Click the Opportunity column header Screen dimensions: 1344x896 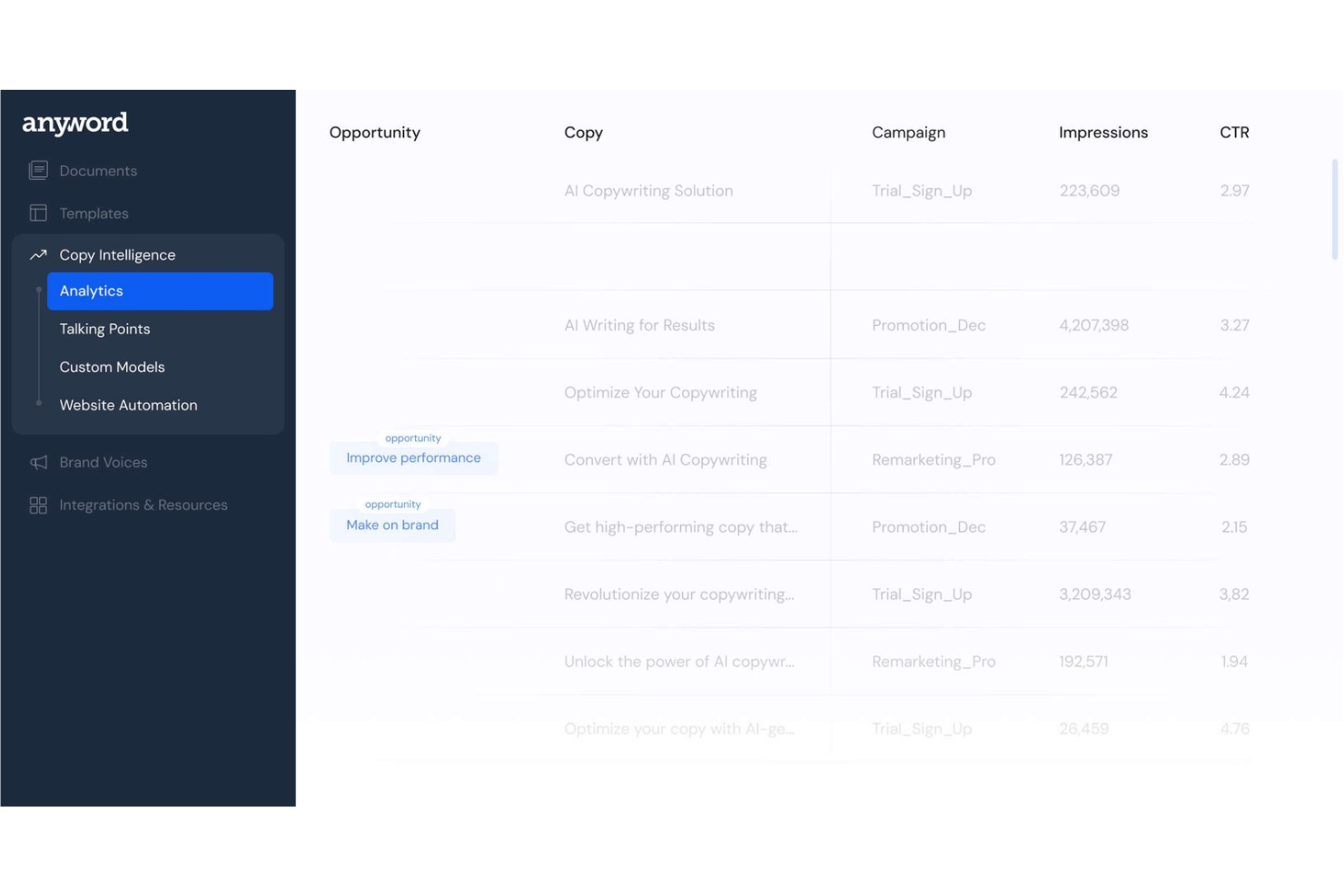point(374,133)
